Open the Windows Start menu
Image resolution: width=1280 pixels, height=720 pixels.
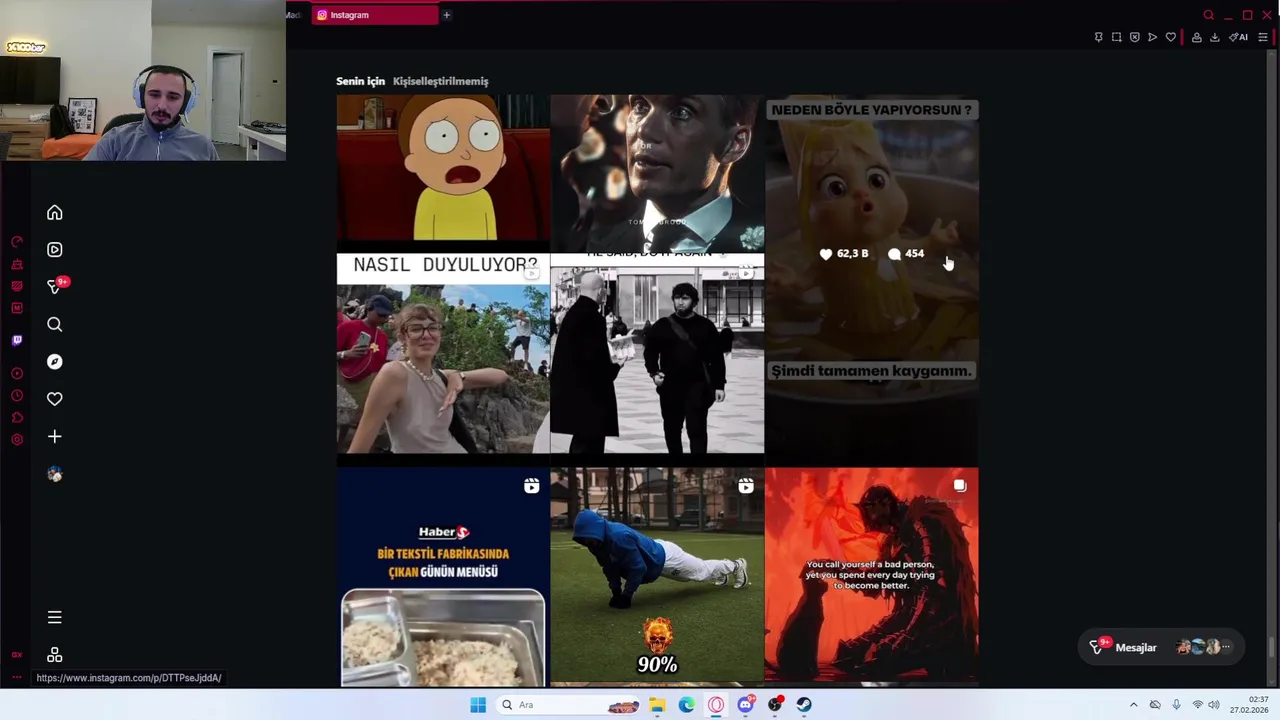pyautogui.click(x=478, y=705)
